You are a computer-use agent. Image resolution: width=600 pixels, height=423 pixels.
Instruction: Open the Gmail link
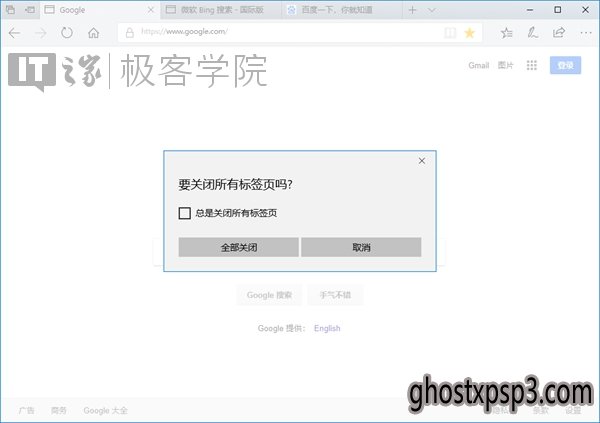pyautogui.click(x=479, y=65)
